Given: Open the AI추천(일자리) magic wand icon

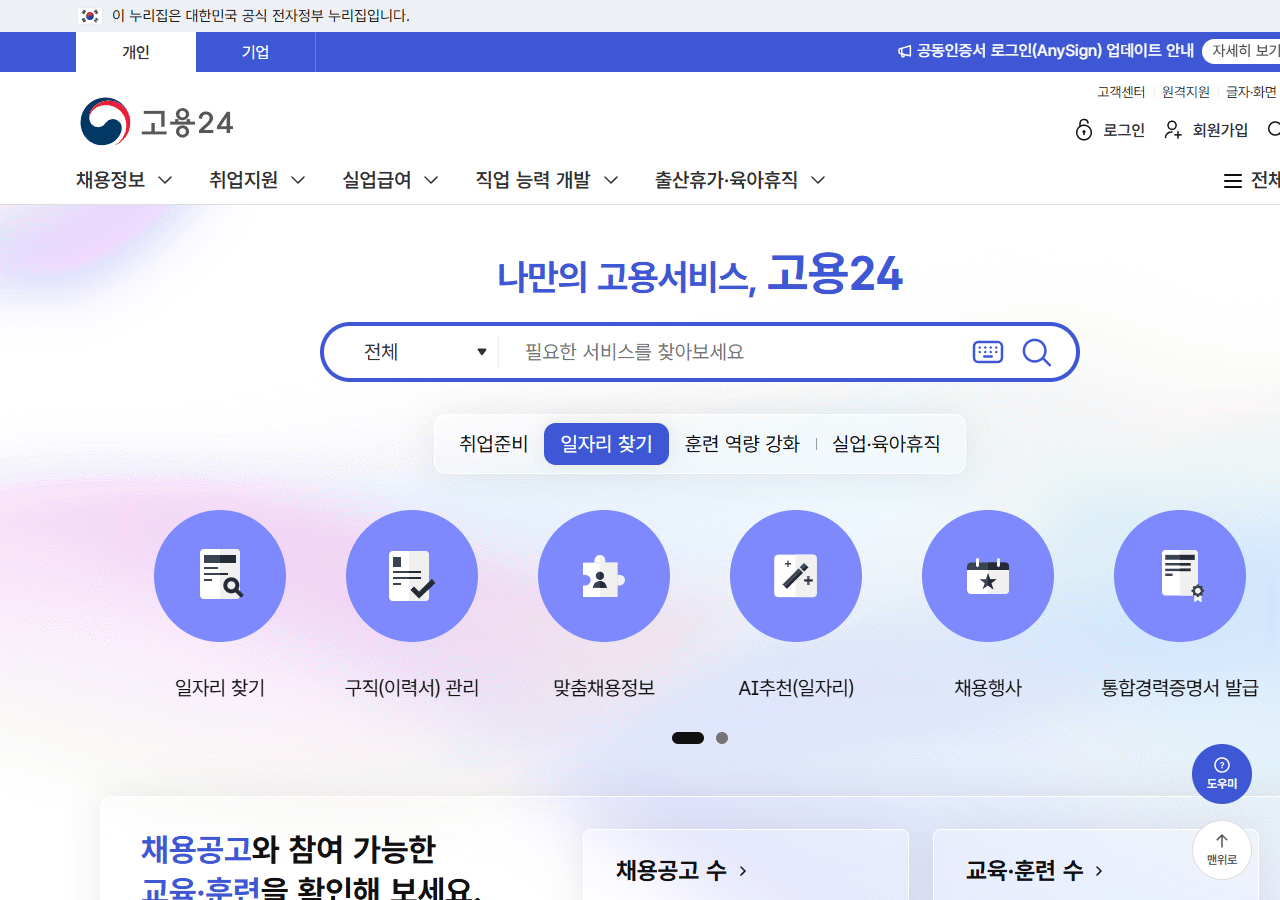Looking at the screenshot, I should (796, 576).
